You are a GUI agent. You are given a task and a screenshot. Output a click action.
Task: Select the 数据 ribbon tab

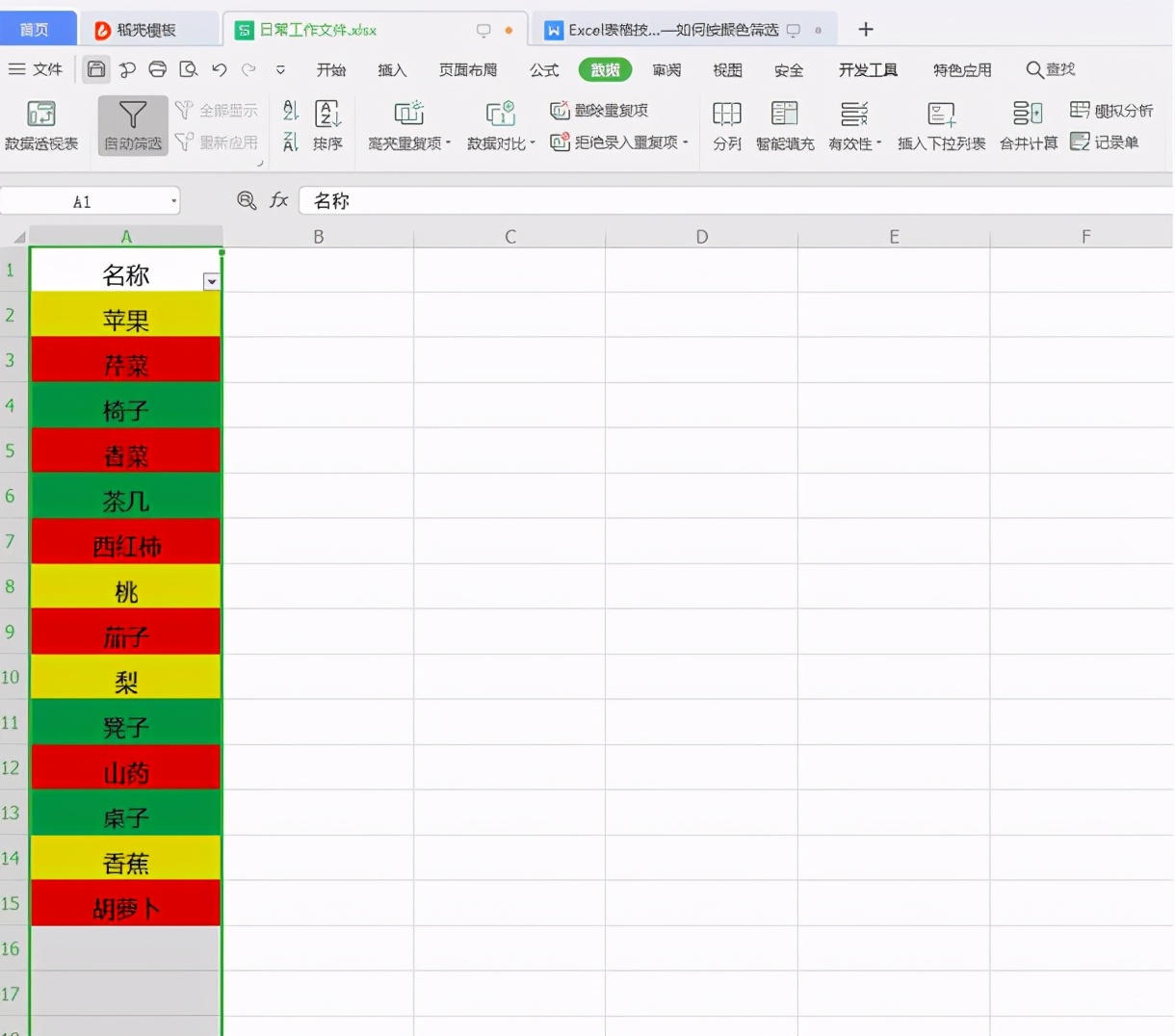point(605,69)
